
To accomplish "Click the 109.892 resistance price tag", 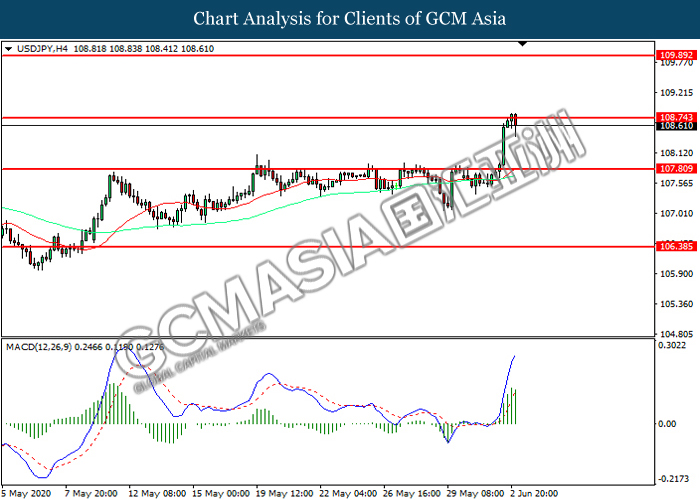I will pos(676,55).
